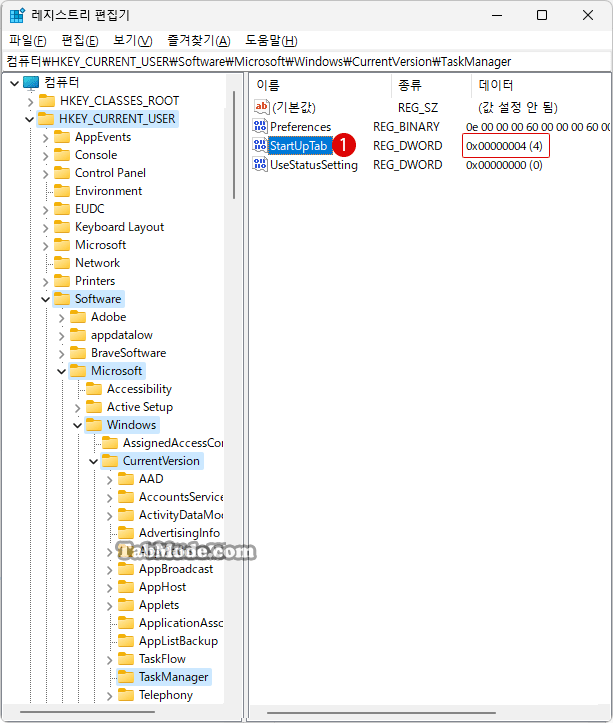The width and height of the screenshot is (613, 723).
Task: Click the BraveSoftware folder icon
Action: (x=78, y=353)
